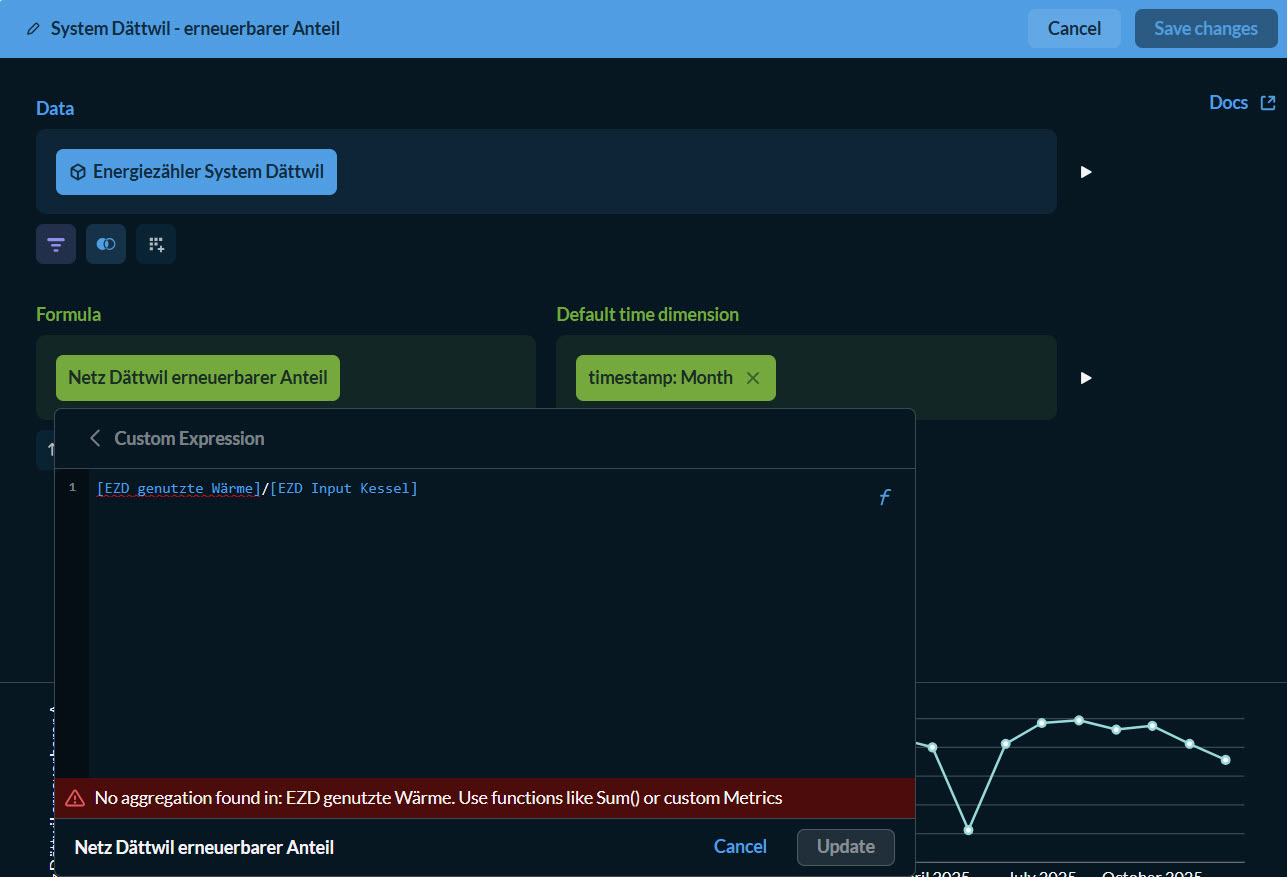The height and width of the screenshot is (877, 1287).
Task: Expand preview arrow next to the Data section
Action: click(x=1086, y=172)
